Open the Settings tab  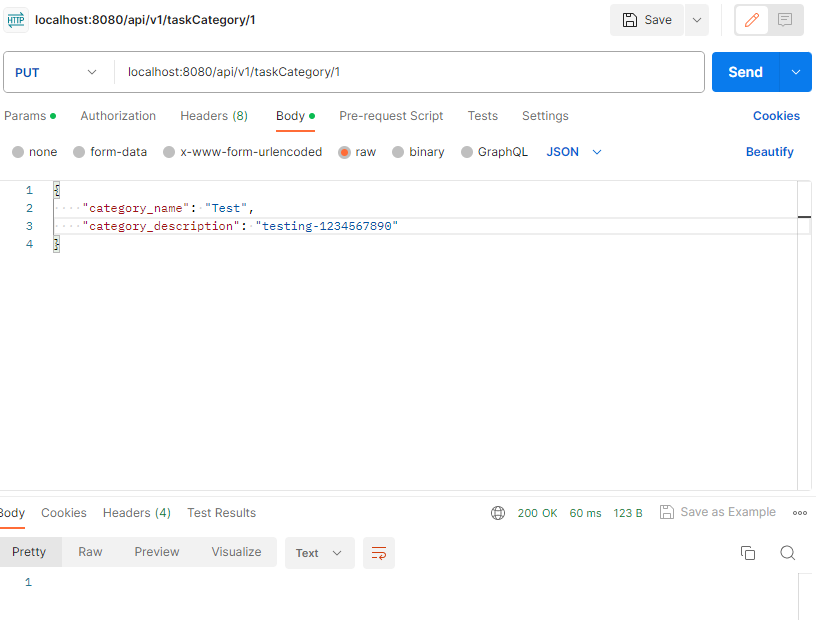pyautogui.click(x=545, y=116)
